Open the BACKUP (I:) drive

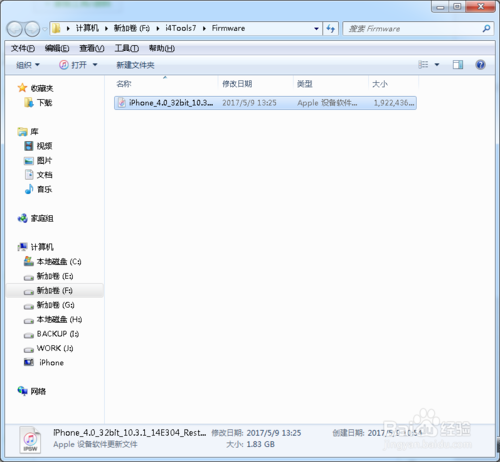[x=58, y=334]
